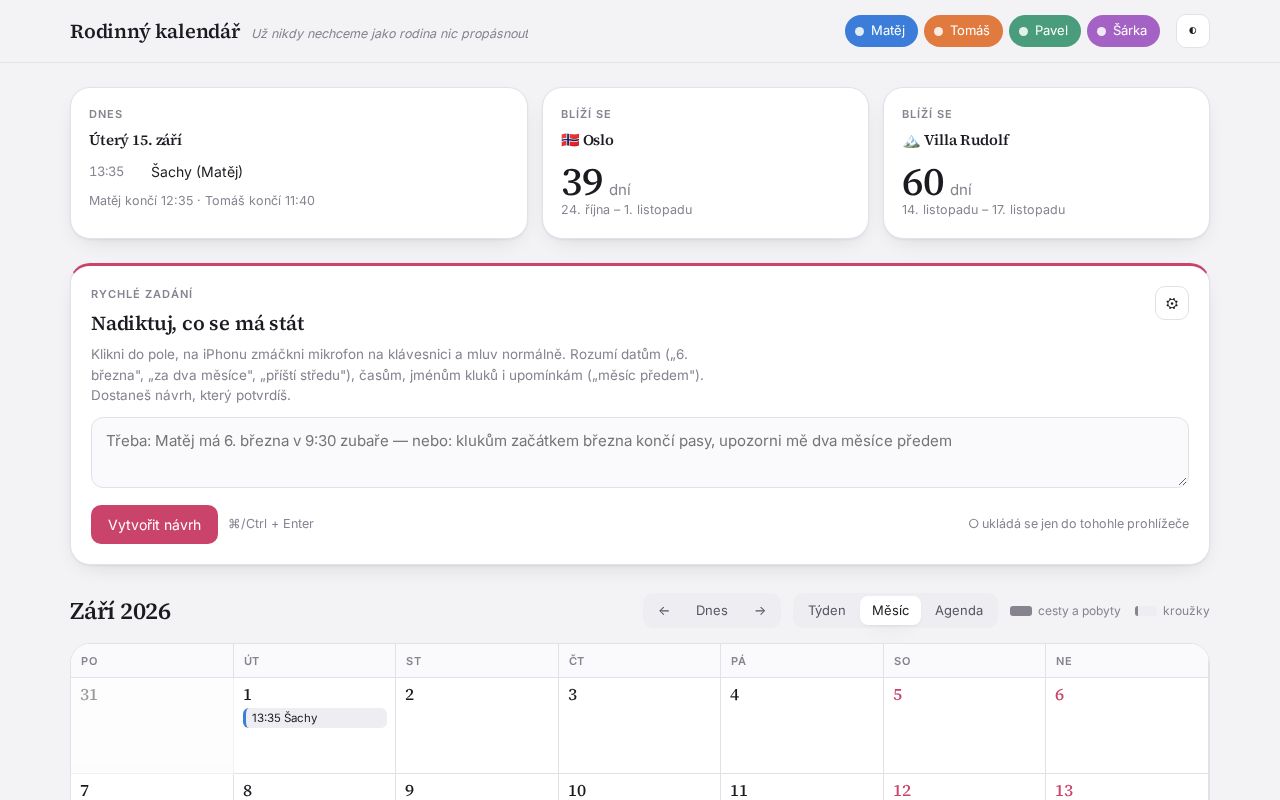Click the 'Už nikdy nechceme...' subtitle

(390, 34)
